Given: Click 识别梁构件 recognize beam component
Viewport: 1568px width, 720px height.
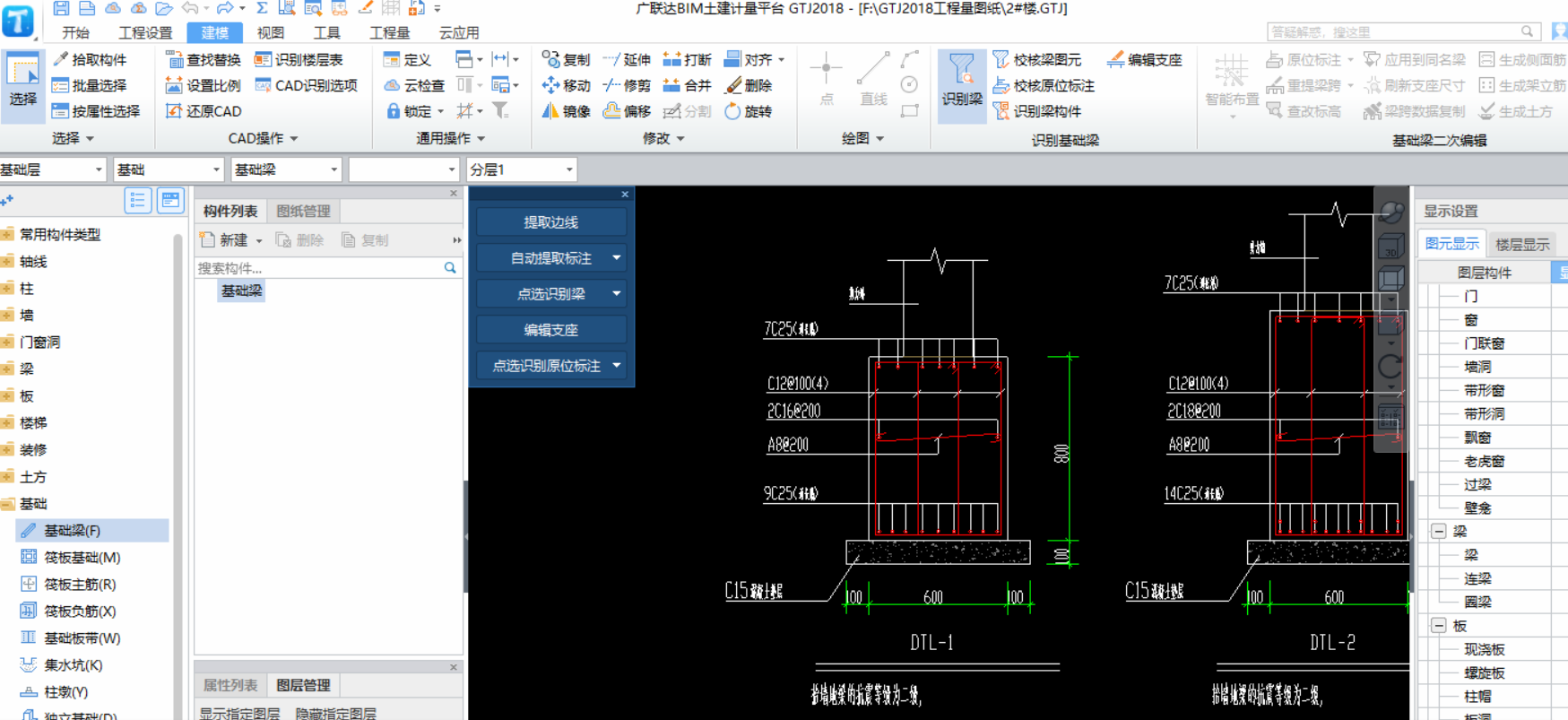Looking at the screenshot, I should tap(1037, 111).
